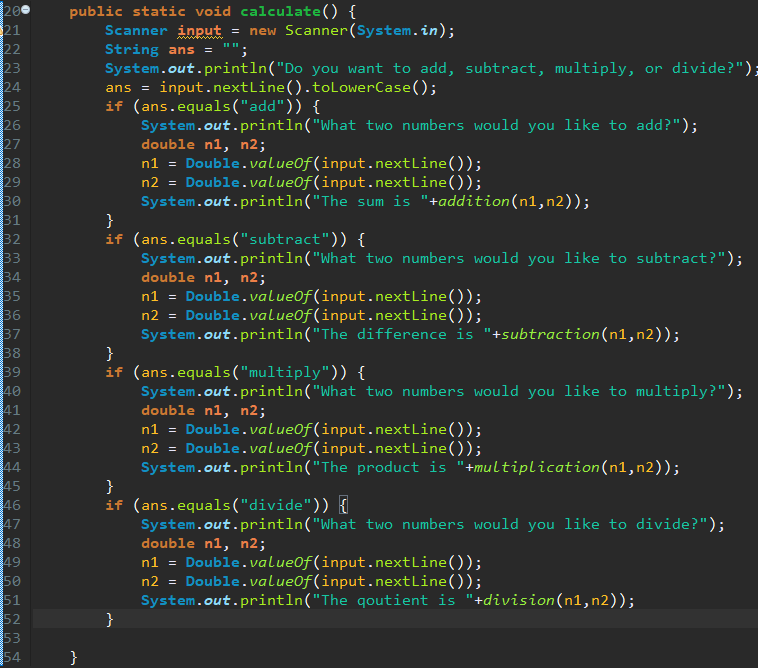Click the 'addition' method call
This screenshot has width=758, height=668.
coord(474,201)
